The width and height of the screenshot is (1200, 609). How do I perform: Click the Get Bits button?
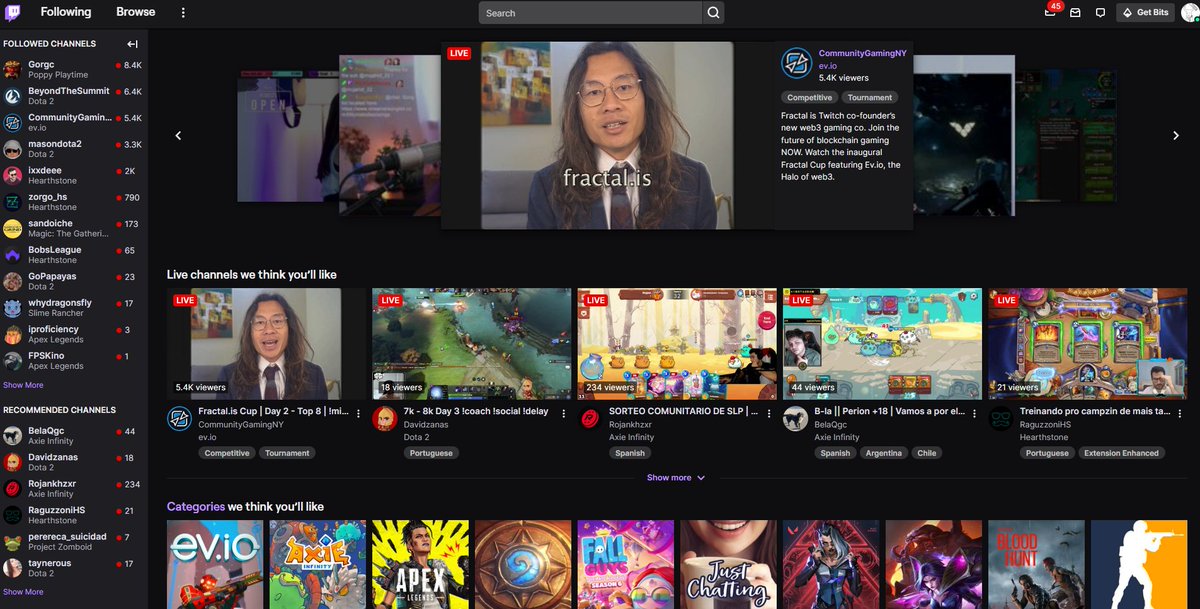[1145, 13]
